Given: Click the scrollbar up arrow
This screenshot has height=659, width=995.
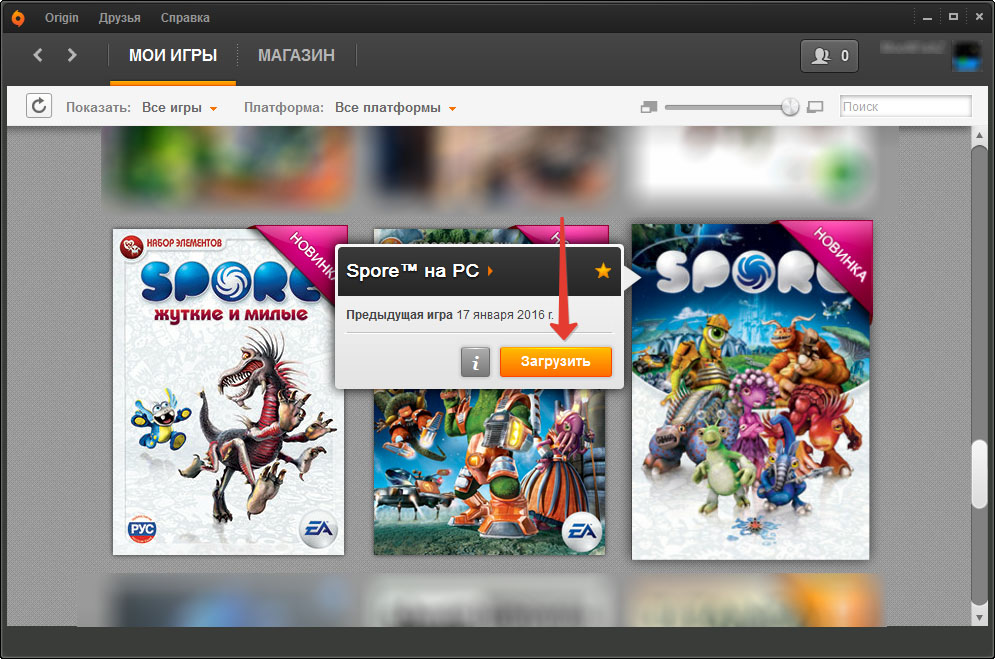Looking at the screenshot, I should 980,135.
